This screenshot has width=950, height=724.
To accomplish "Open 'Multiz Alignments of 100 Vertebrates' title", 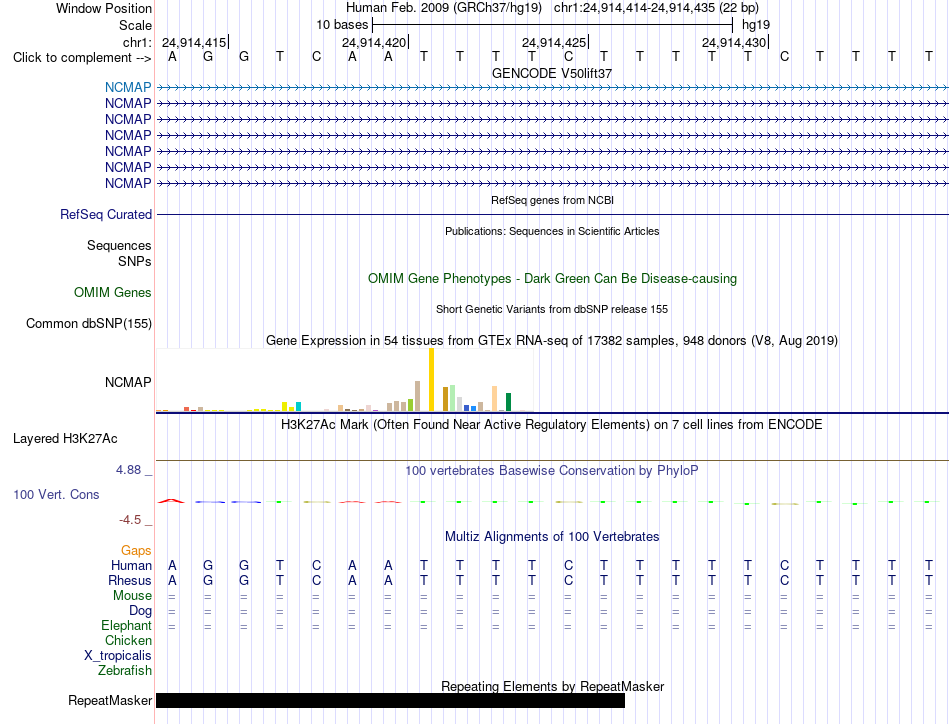I will coord(552,537).
